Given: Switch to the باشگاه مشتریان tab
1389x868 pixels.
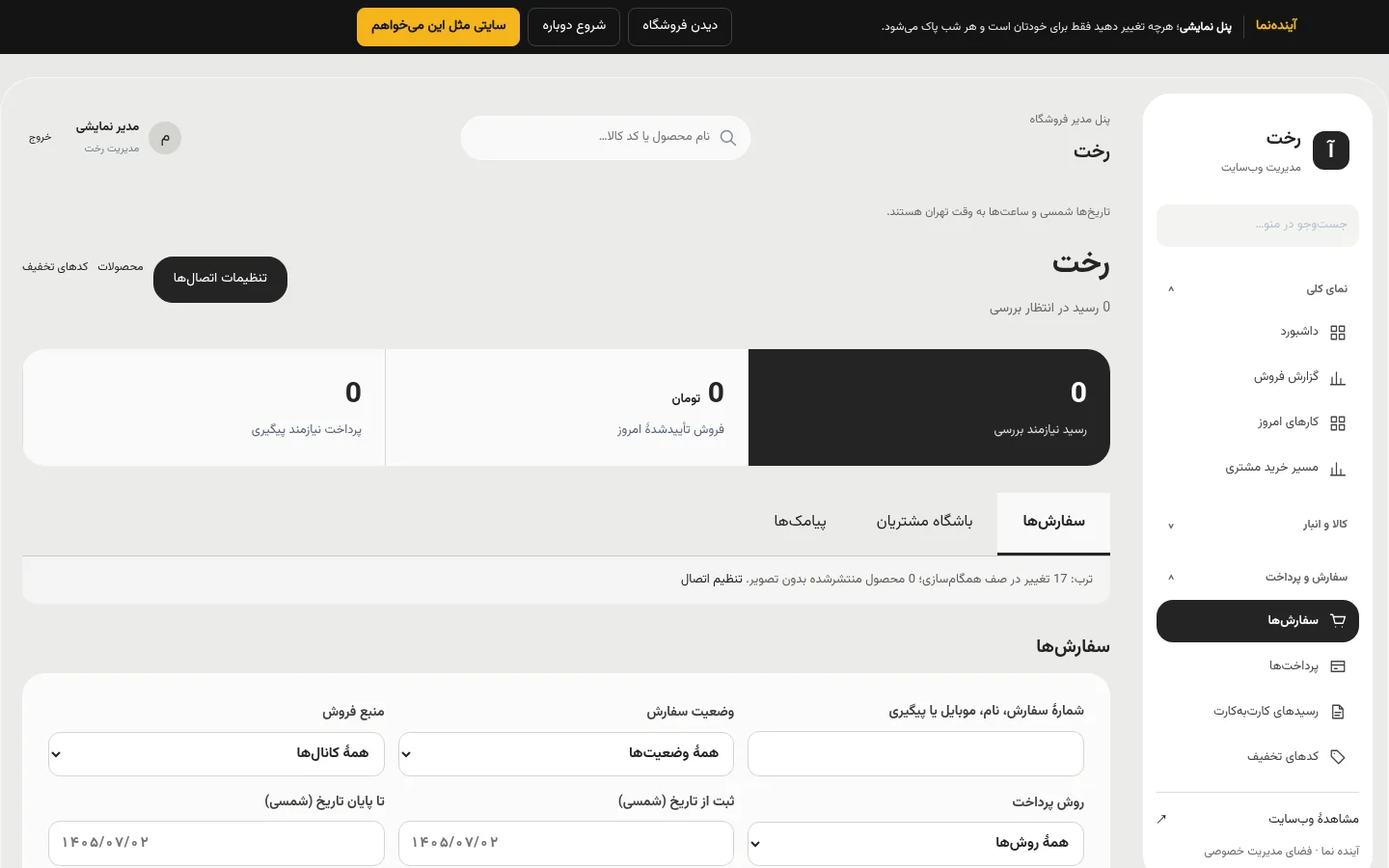Looking at the screenshot, I should click(924, 523).
